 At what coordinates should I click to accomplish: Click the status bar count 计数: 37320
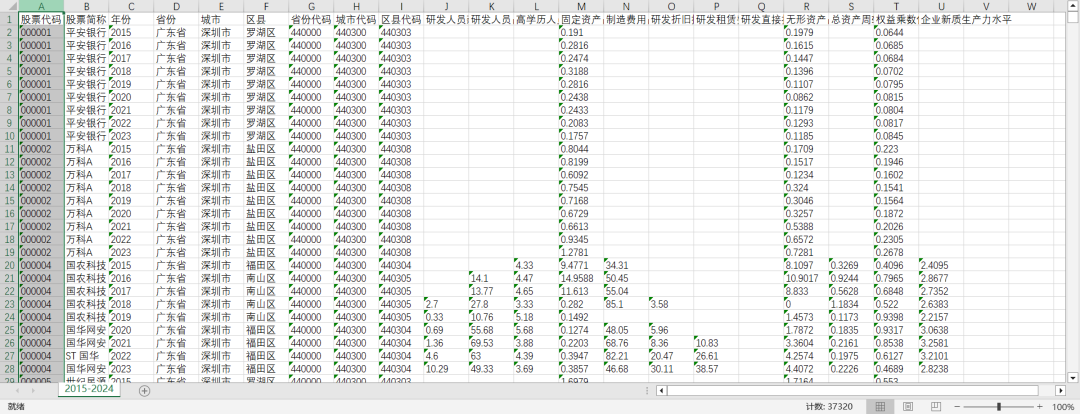pyautogui.click(x=829, y=407)
